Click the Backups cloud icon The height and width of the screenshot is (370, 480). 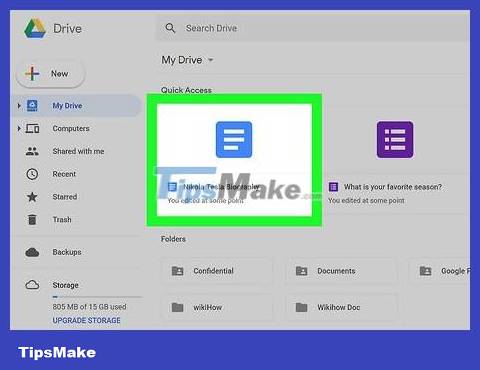click(32, 252)
